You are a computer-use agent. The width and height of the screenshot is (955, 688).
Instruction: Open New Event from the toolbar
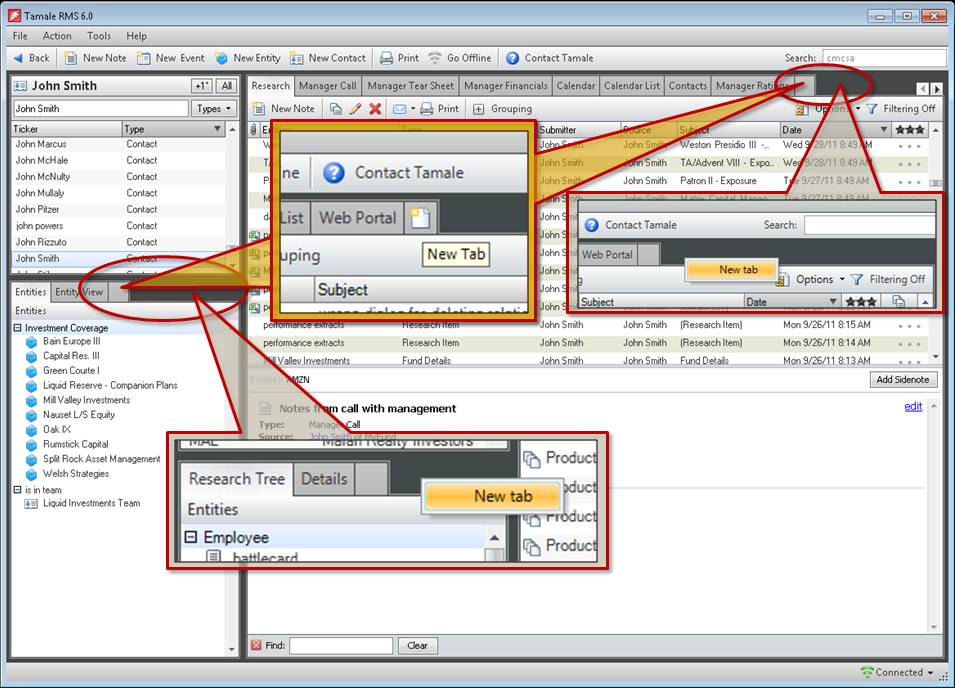[x=171, y=58]
